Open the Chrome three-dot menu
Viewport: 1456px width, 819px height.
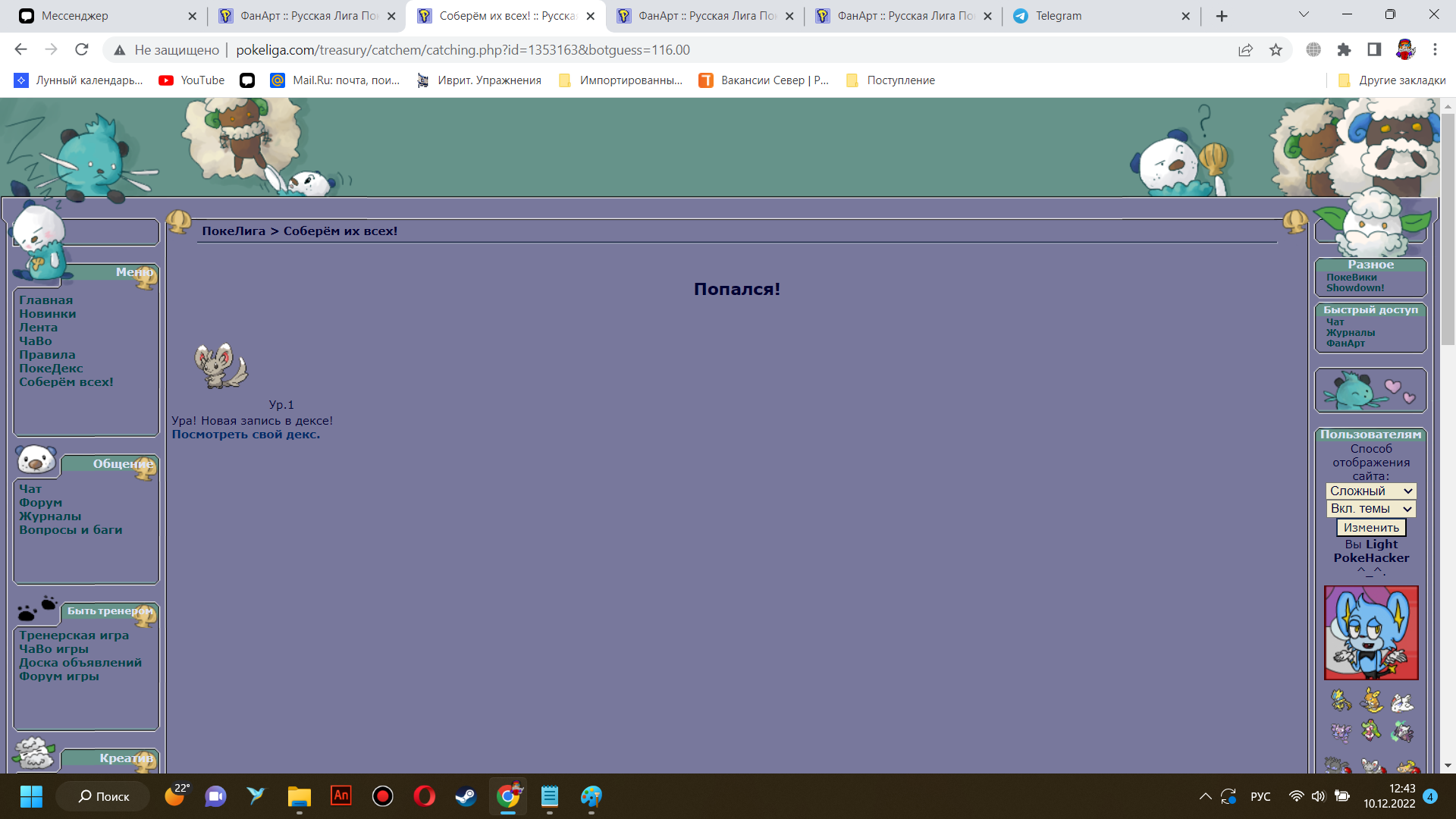(1435, 49)
